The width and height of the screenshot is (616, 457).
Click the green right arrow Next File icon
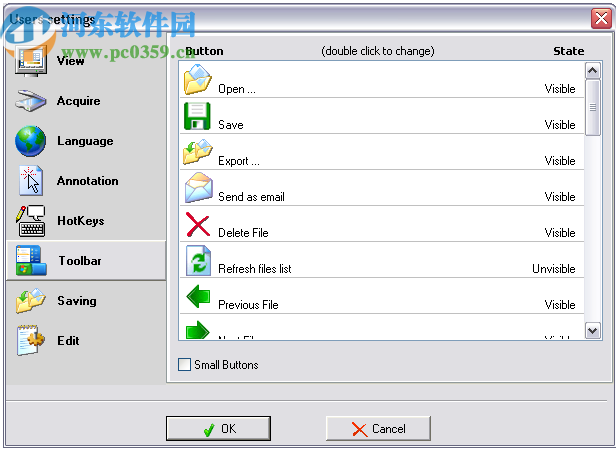[198, 330]
